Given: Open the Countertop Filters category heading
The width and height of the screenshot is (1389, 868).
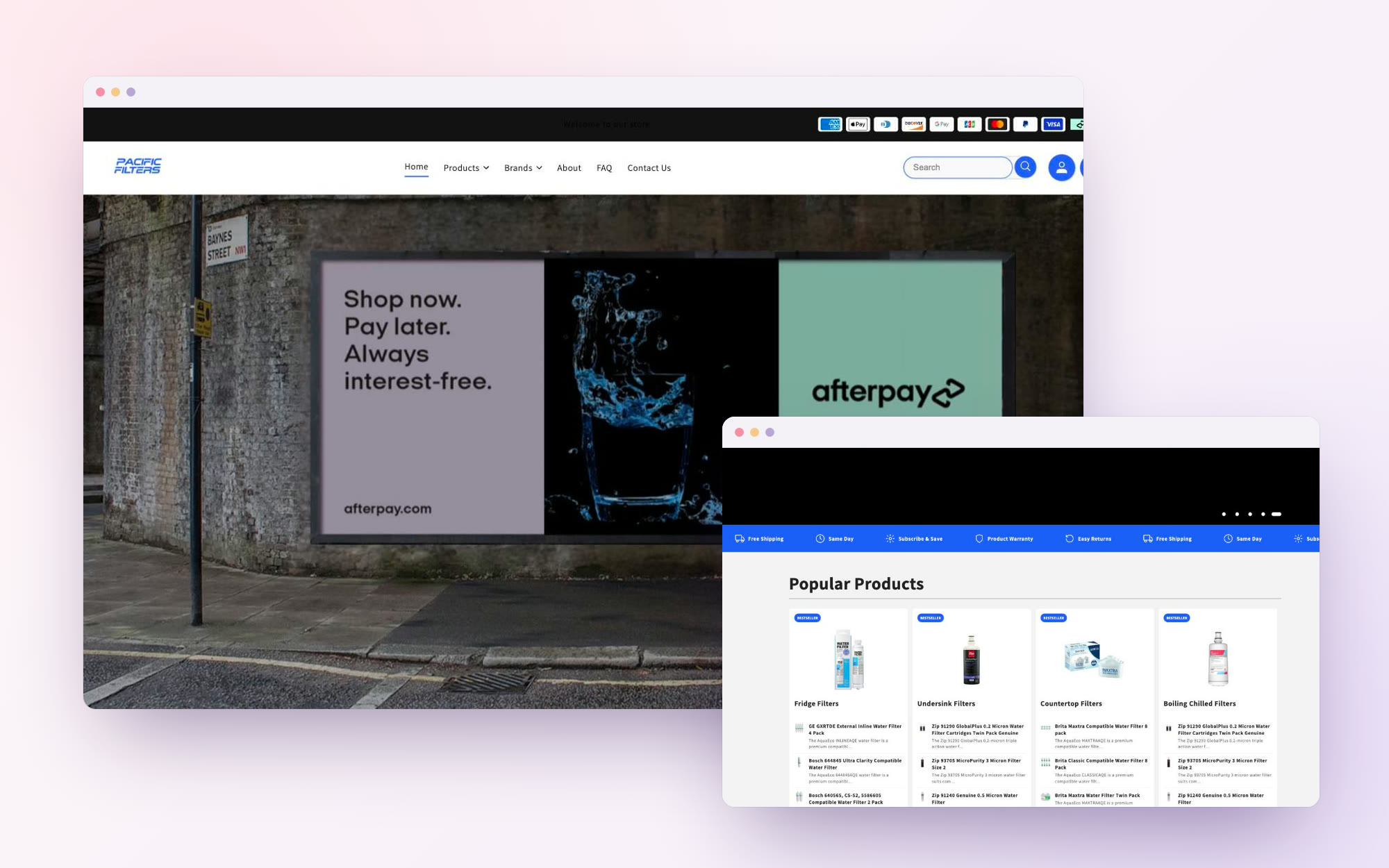Looking at the screenshot, I should coord(1071,703).
